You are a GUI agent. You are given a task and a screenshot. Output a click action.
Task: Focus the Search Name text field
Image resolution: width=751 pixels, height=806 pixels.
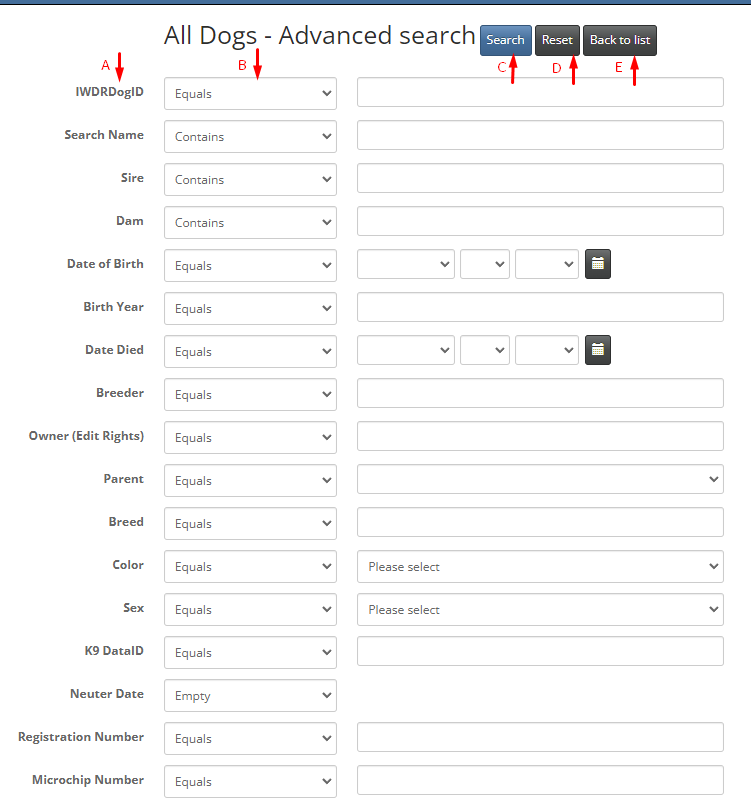(540, 136)
